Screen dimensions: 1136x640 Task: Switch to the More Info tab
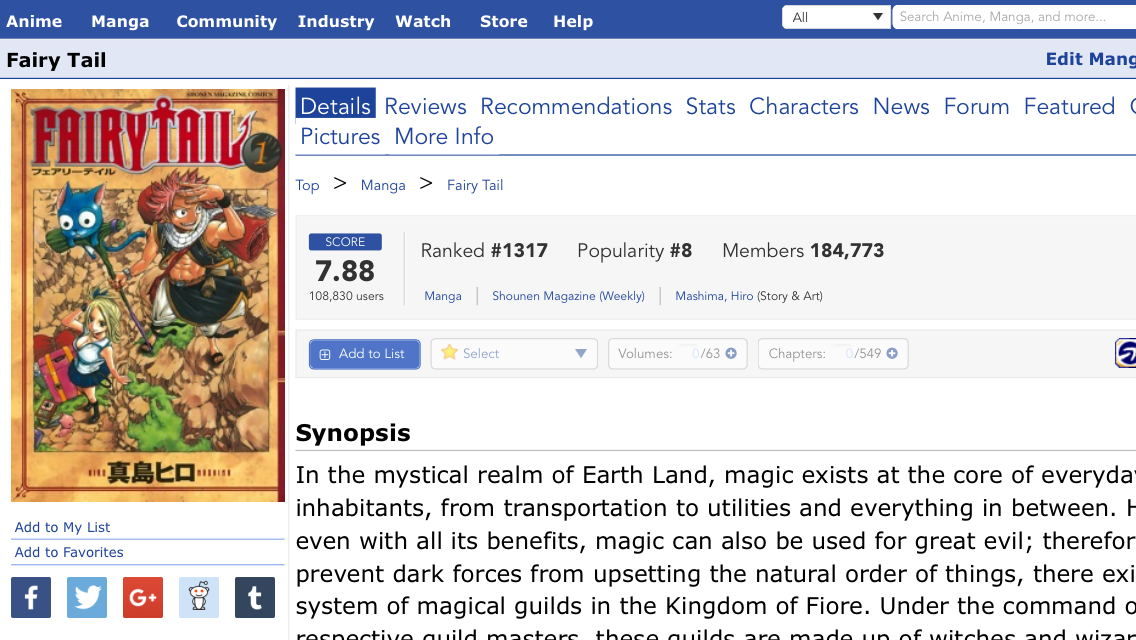click(444, 136)
